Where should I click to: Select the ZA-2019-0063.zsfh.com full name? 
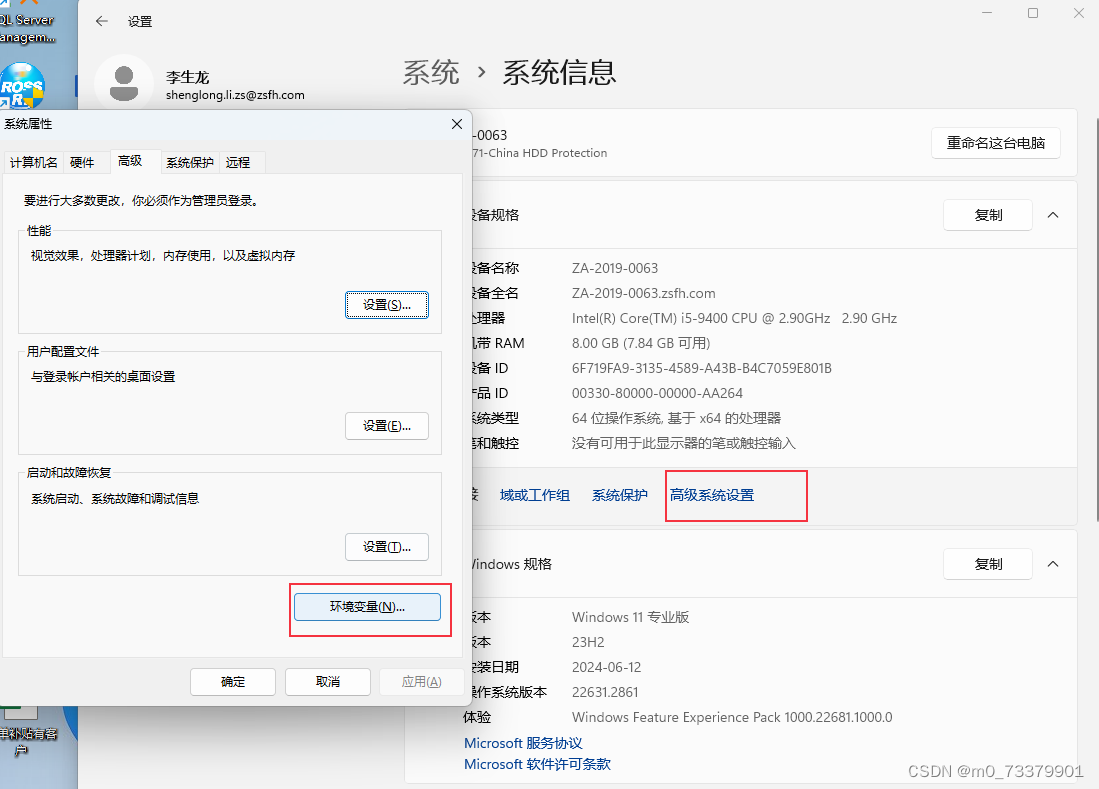point(643,294)
